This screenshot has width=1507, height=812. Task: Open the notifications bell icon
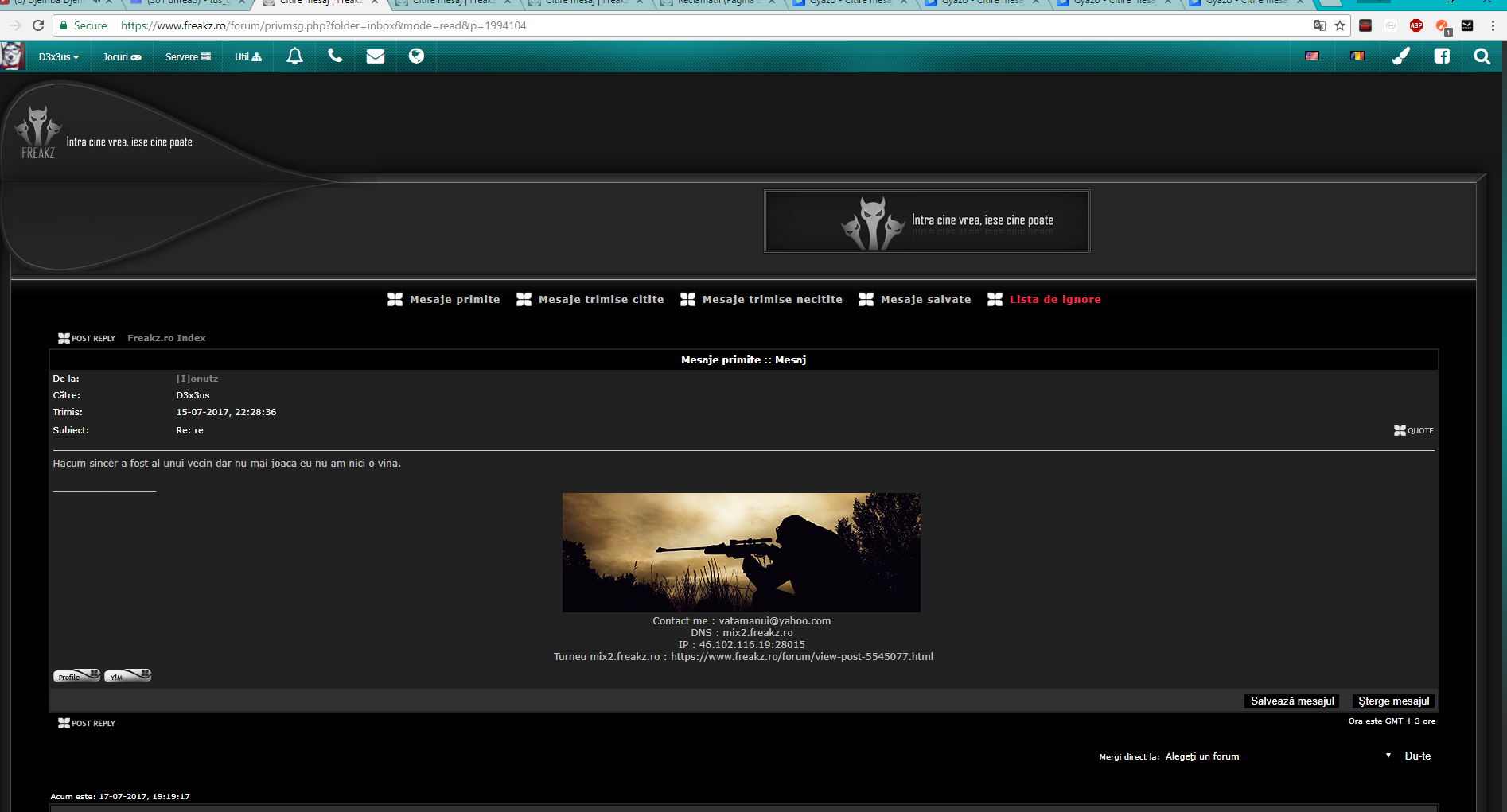[294, 56]
